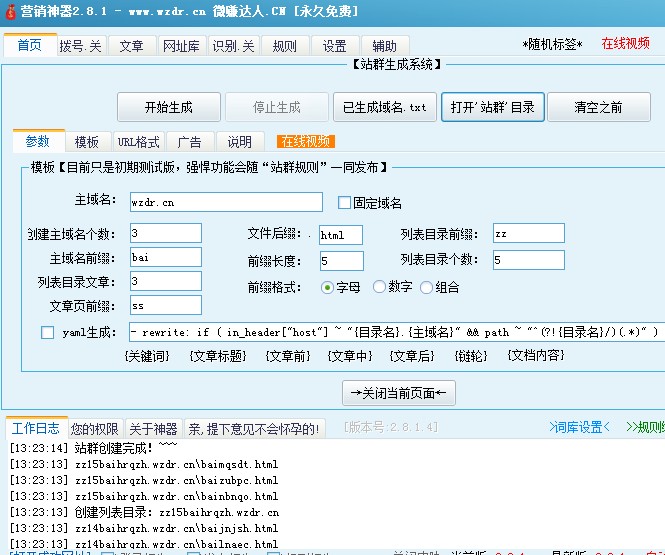Screen dimensions: 665x555
Task: Open the 关于神器 tab
Action: point(154,429)
